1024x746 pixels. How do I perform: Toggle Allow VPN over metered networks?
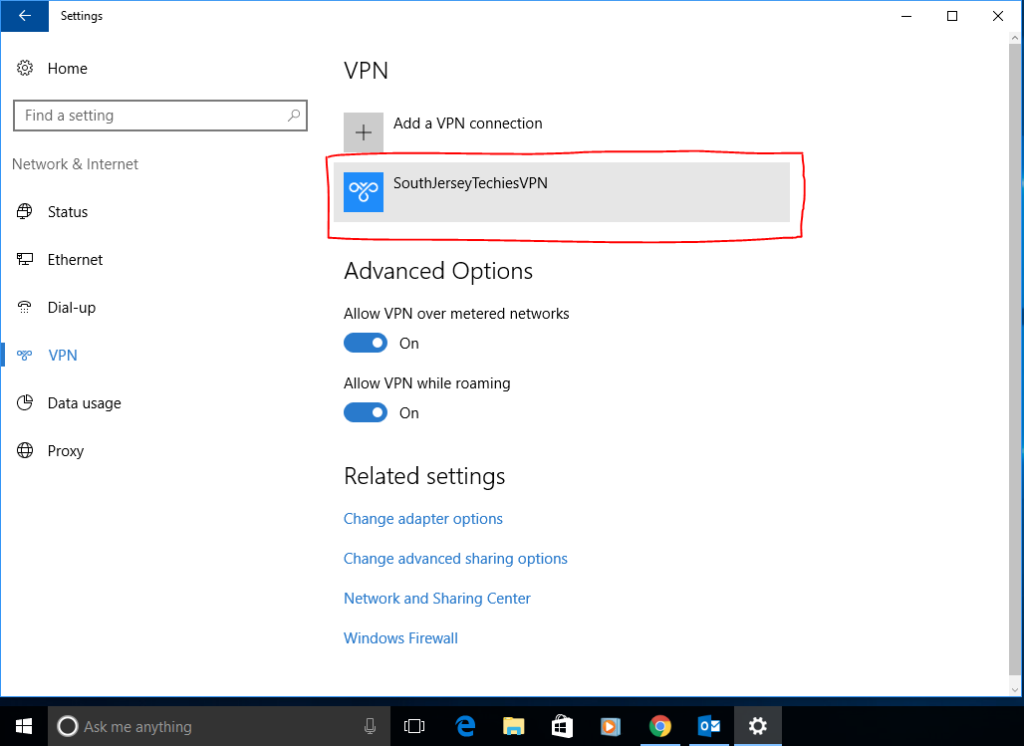pyautogui.click(x=366, y=343)
